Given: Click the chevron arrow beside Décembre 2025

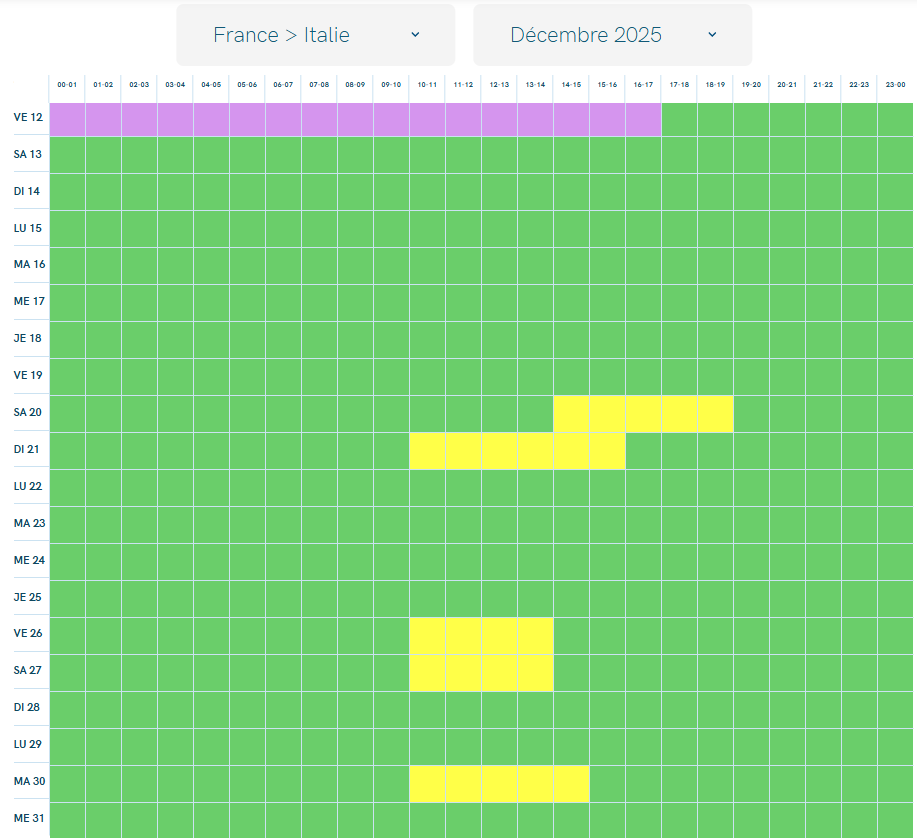Looking at the screenshot, I should (712, 35).
